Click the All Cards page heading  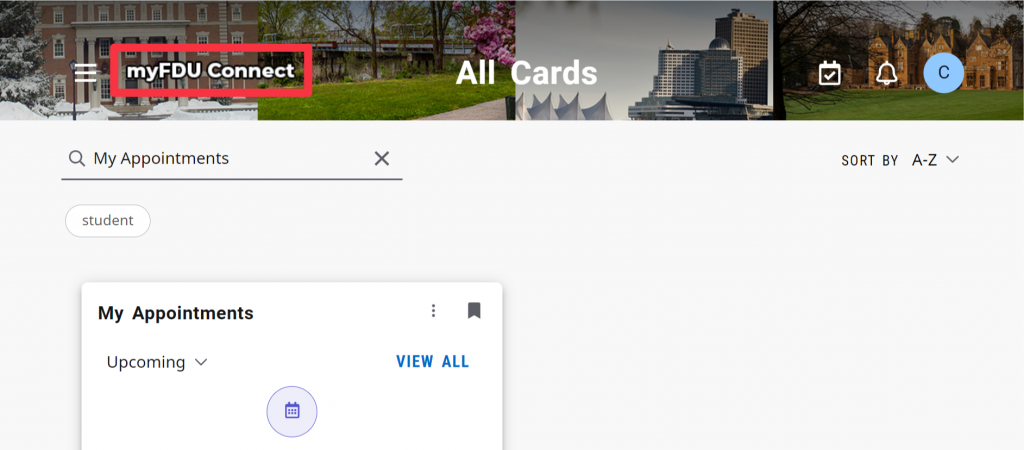point(526,73)
